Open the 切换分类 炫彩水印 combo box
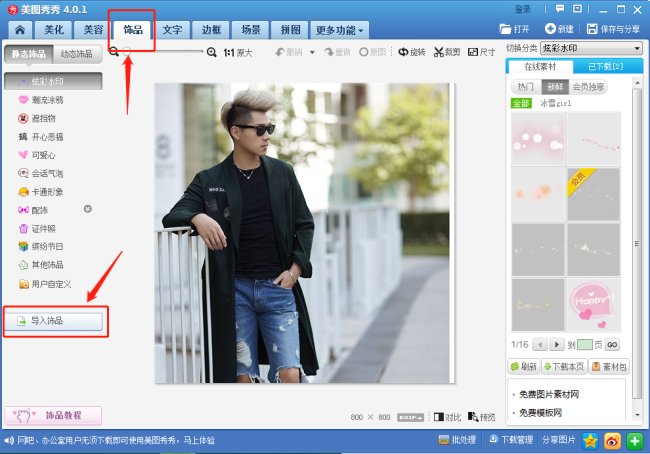Viewport: 650px width, 454px height. (x=592, y=49)
